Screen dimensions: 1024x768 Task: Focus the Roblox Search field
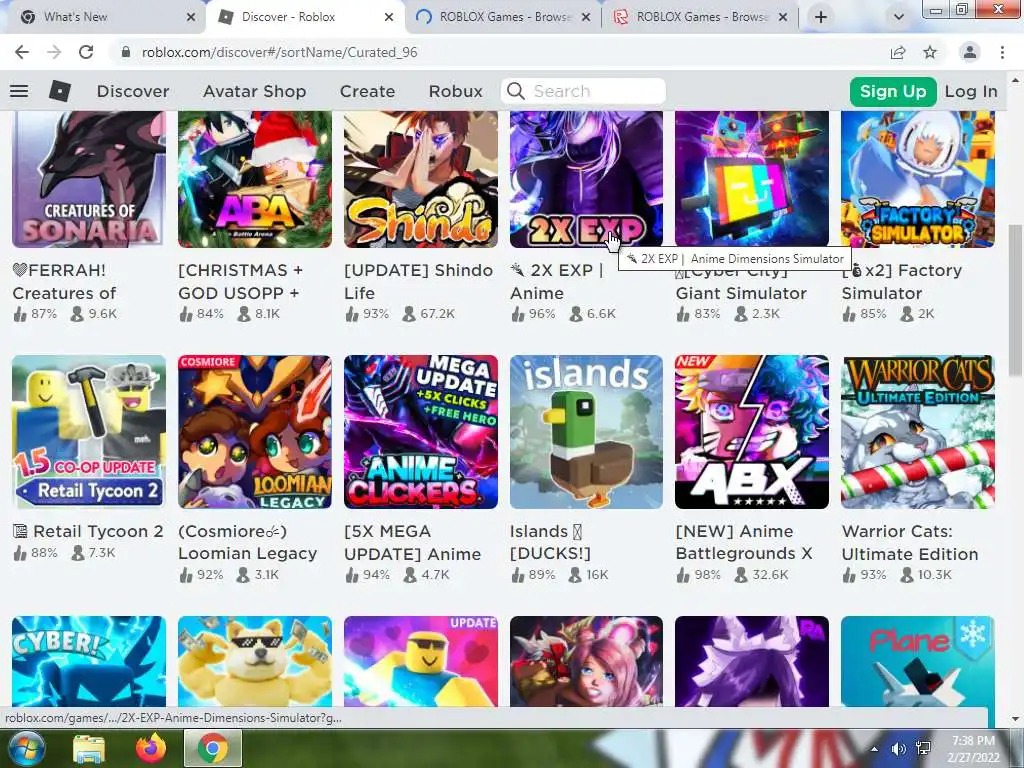point(583,91)
